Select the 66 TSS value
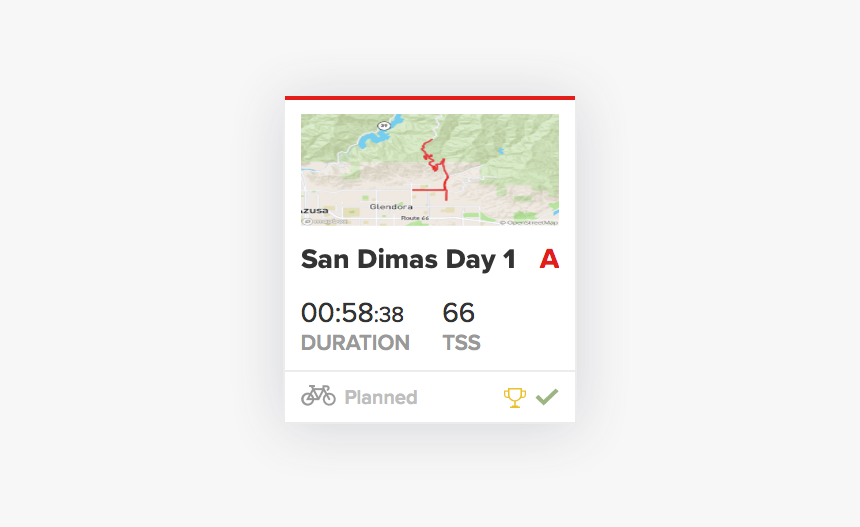This screenshot has width=860, height=527. point(459,313)
